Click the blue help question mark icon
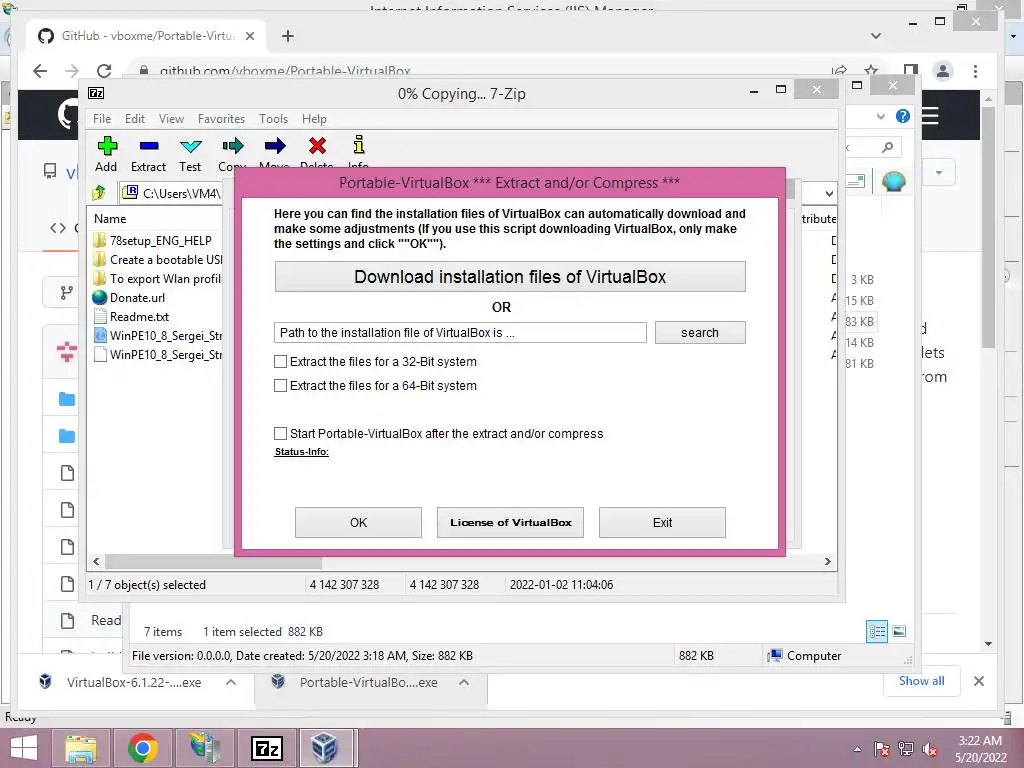Screen dimensions: 1024x768 coord(903,116)
